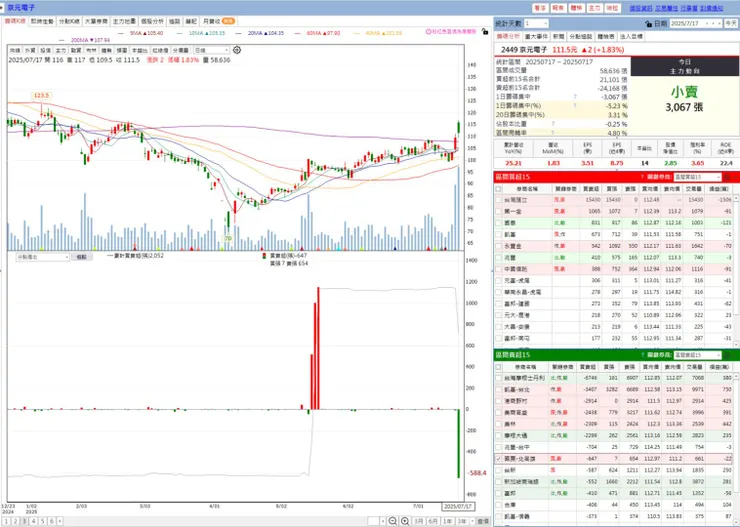
Task: Check the box for 永豐金 row
Action: 498,246
